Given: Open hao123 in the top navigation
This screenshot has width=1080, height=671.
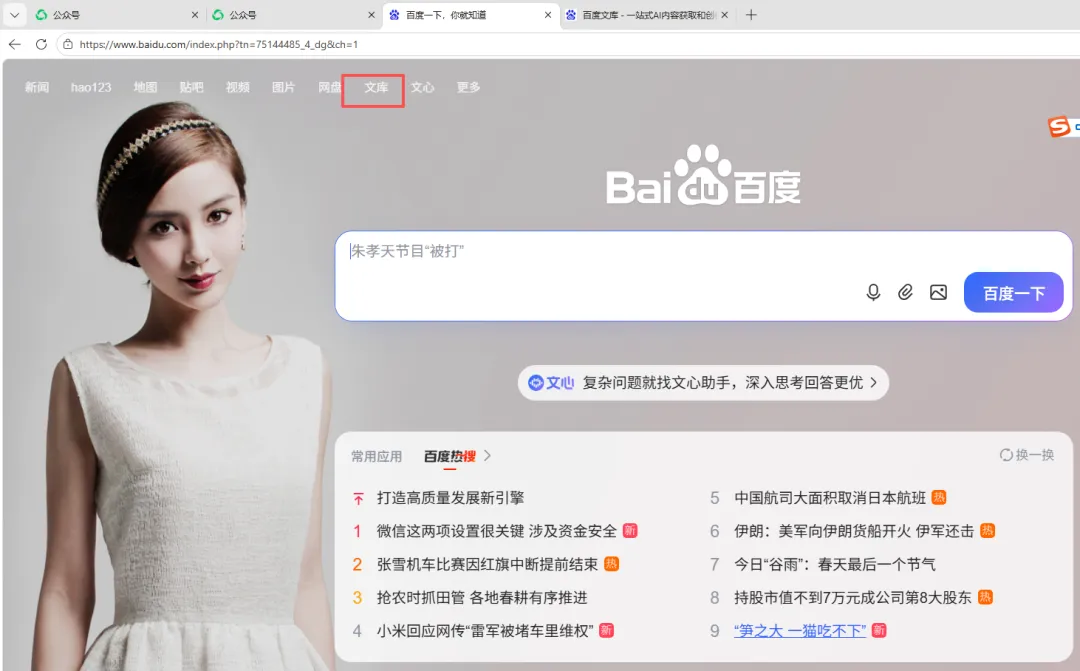Looking at the screenshot, I should click(91, 87).
